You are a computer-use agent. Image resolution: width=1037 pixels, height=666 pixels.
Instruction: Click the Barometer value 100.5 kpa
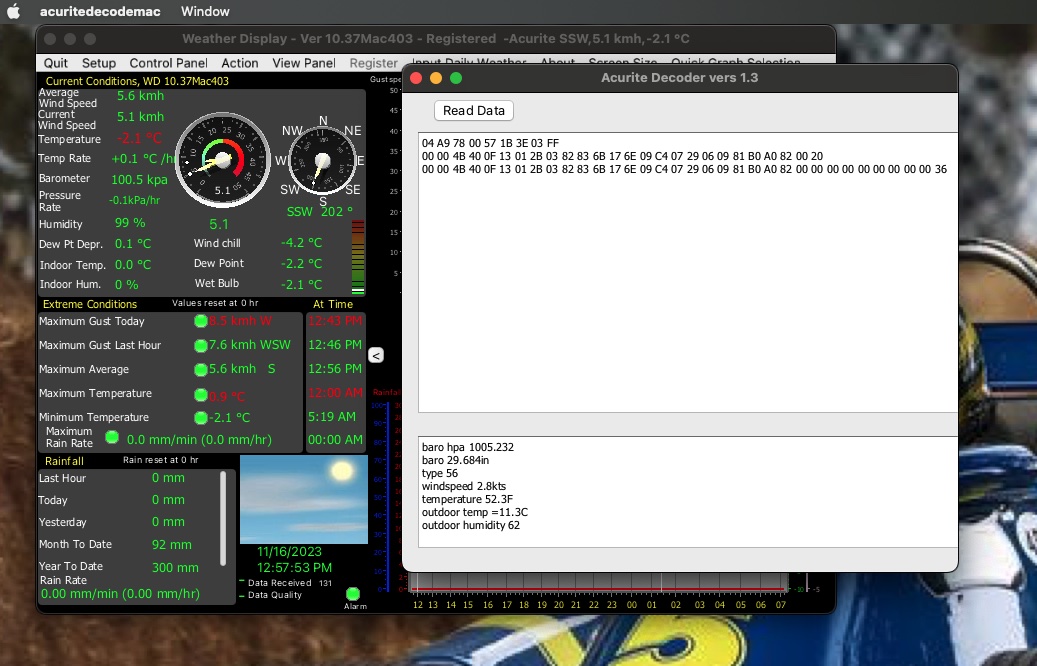coord(139,179)
